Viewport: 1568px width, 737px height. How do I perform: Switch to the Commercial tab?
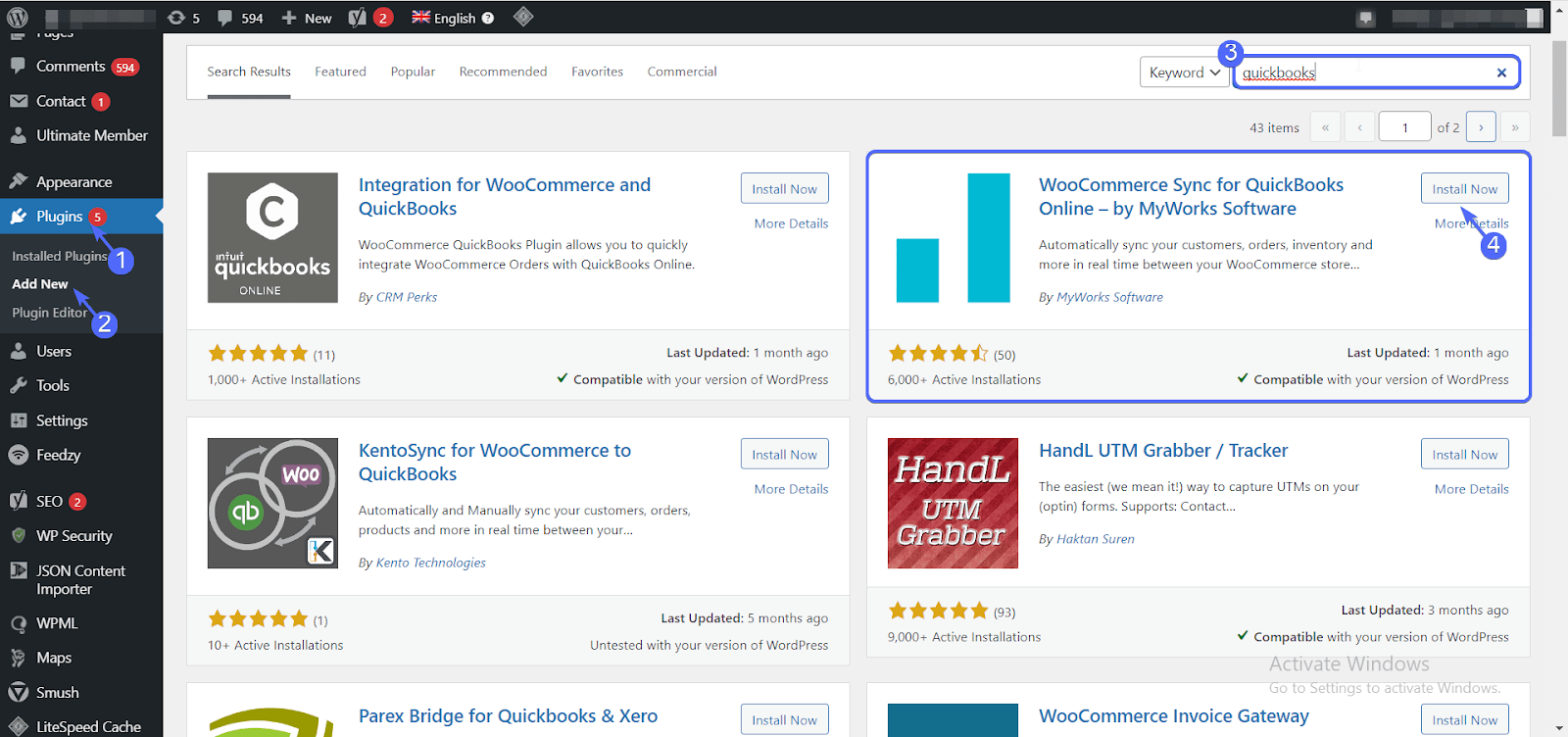[x=682, y=72]
